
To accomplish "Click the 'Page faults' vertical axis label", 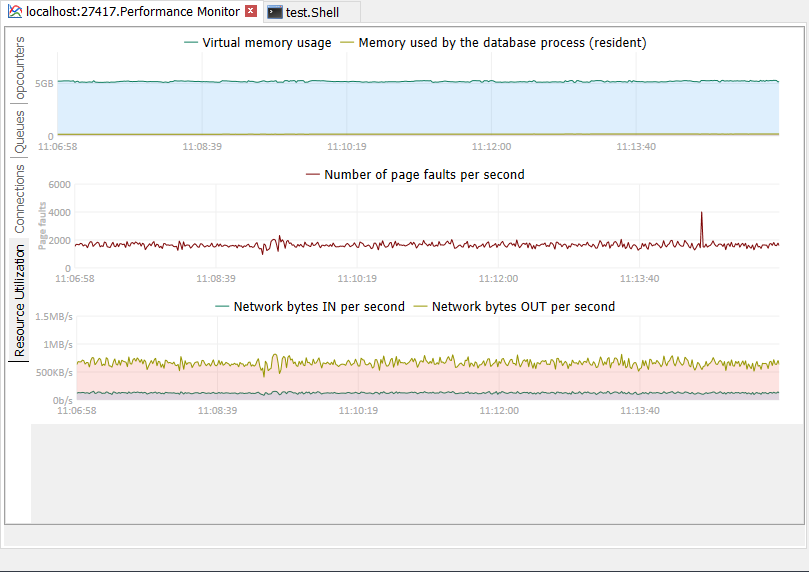I will [x=43, y=225].
